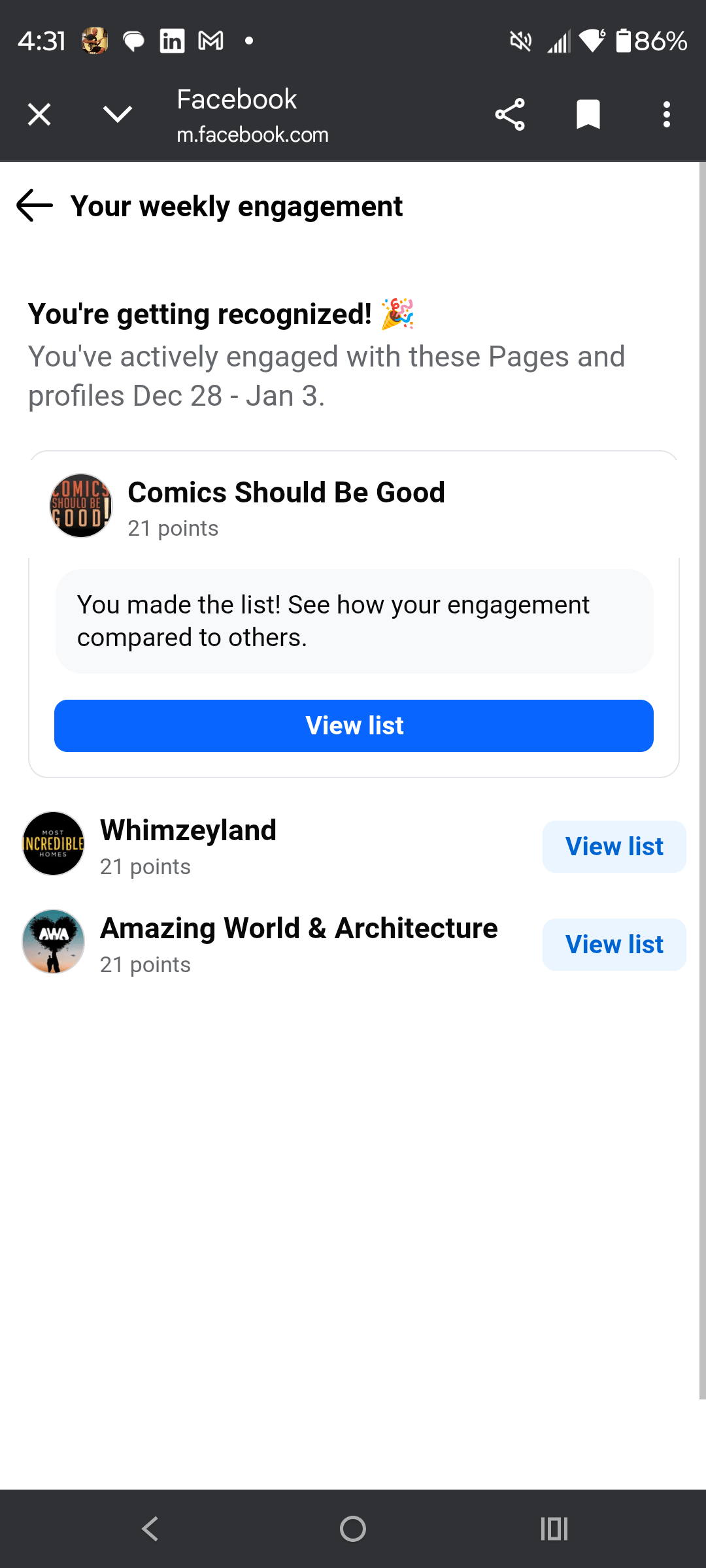Open Amazing World & Architecture page name
The height and width of the screenshot is (1568, 706).
299,928
